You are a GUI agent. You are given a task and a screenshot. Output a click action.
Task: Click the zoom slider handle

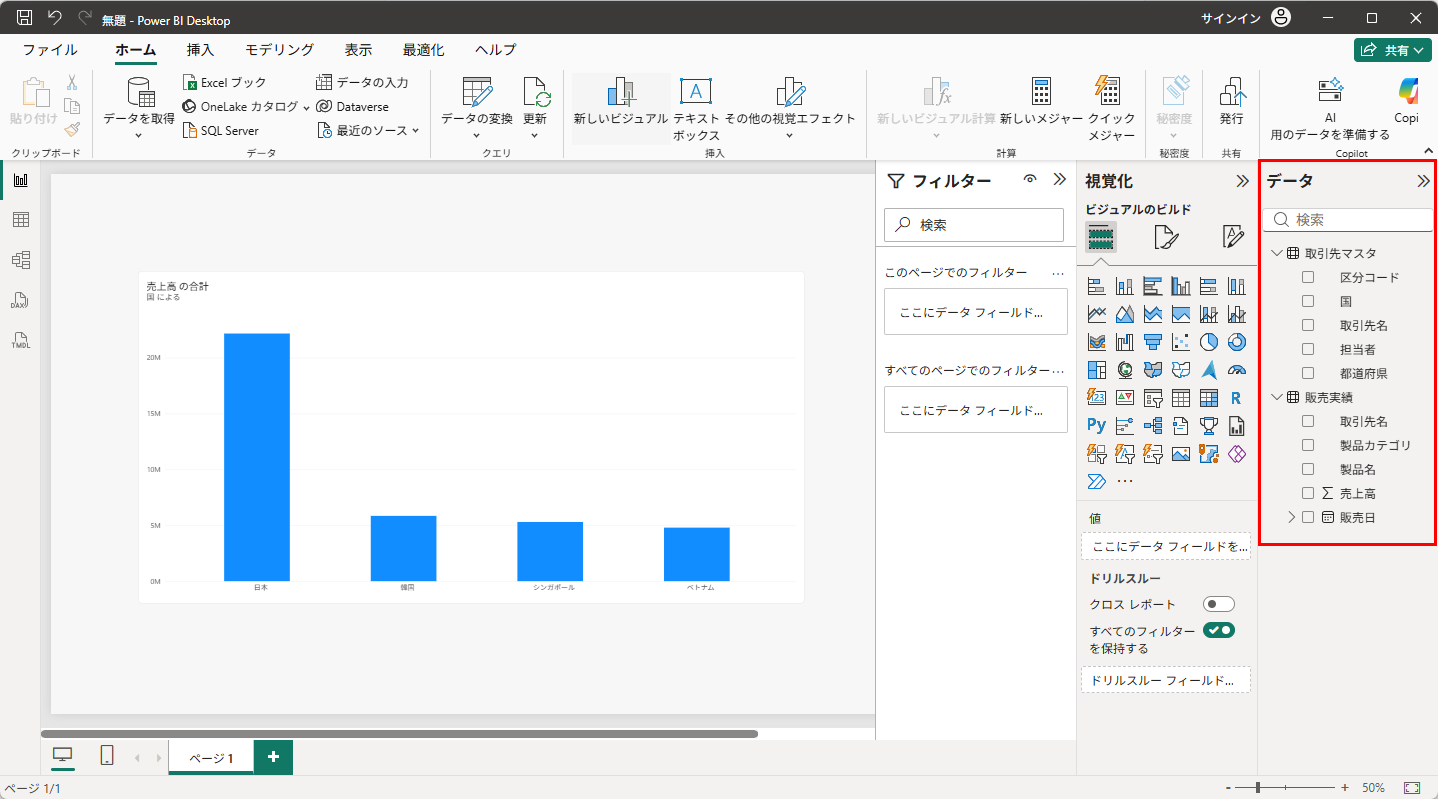tap(1258, 788)
